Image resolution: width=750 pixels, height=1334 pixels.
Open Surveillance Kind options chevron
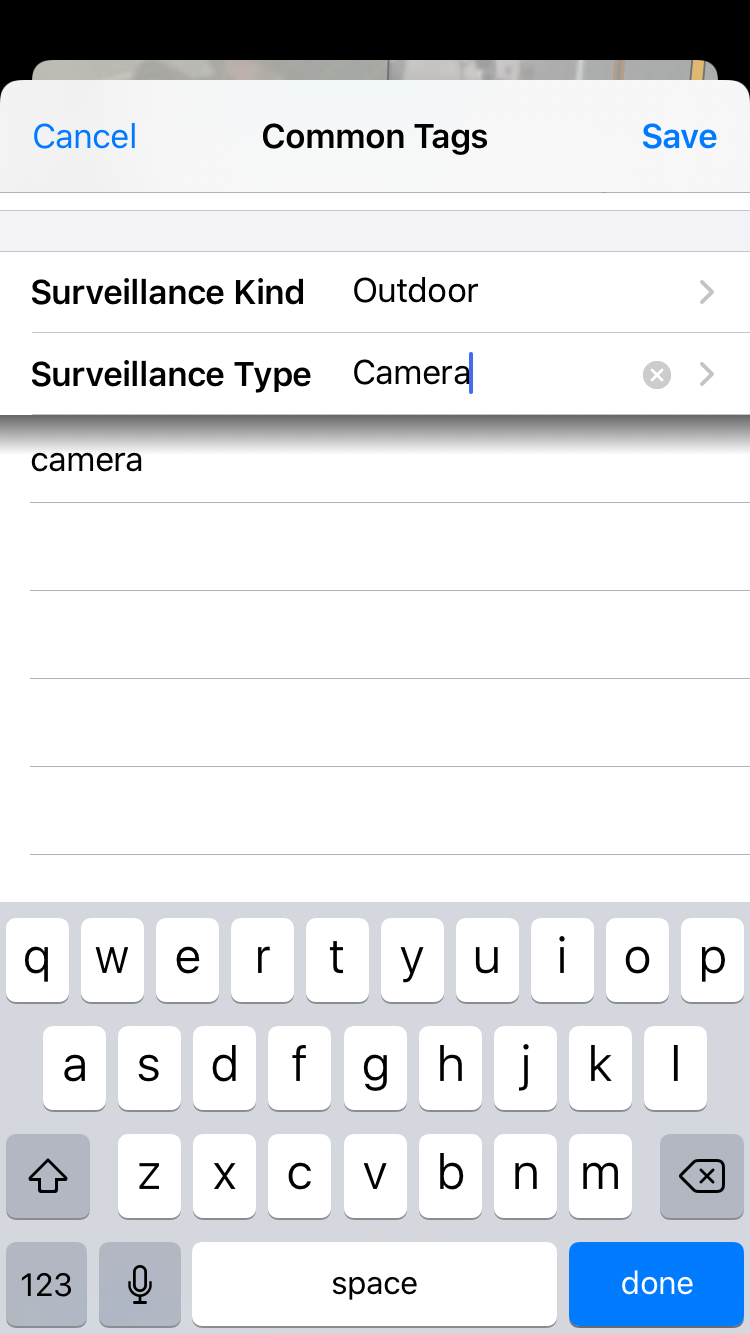coord(707,292)
